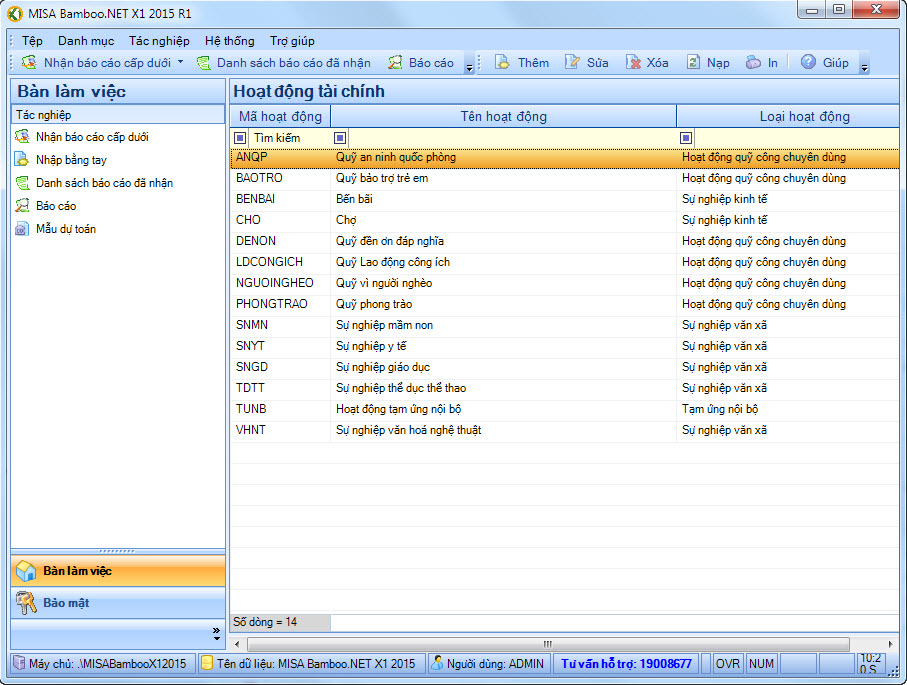
Task: Select the ANQP row
Action: tap(565, 157)
